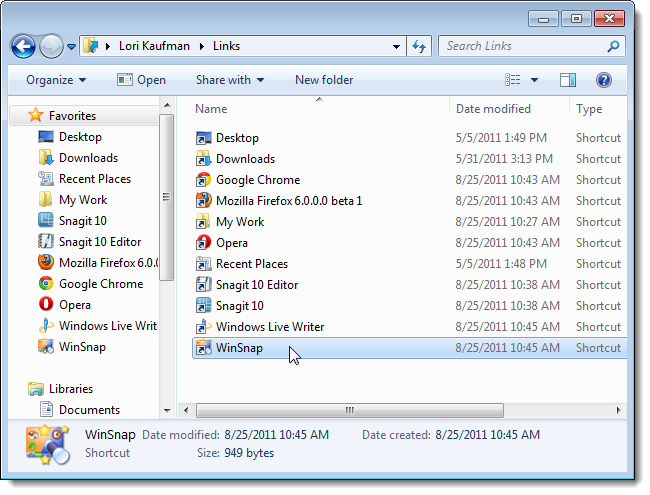Click the My Work shortcut icon in file list
650x495 pixels.
pyautogui.click(x=203, y=222)
